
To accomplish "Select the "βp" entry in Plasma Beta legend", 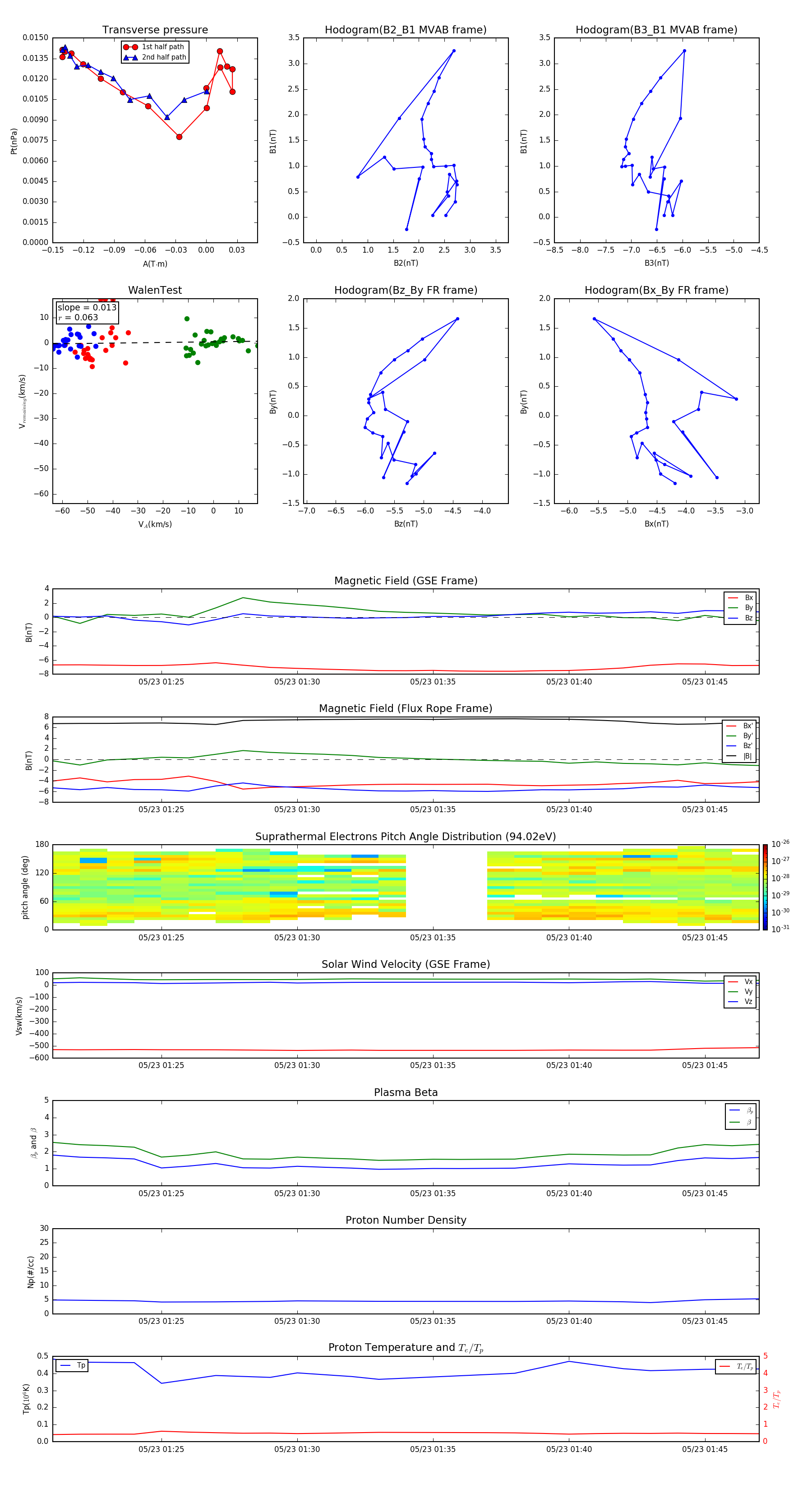I will coord(742,1110).
